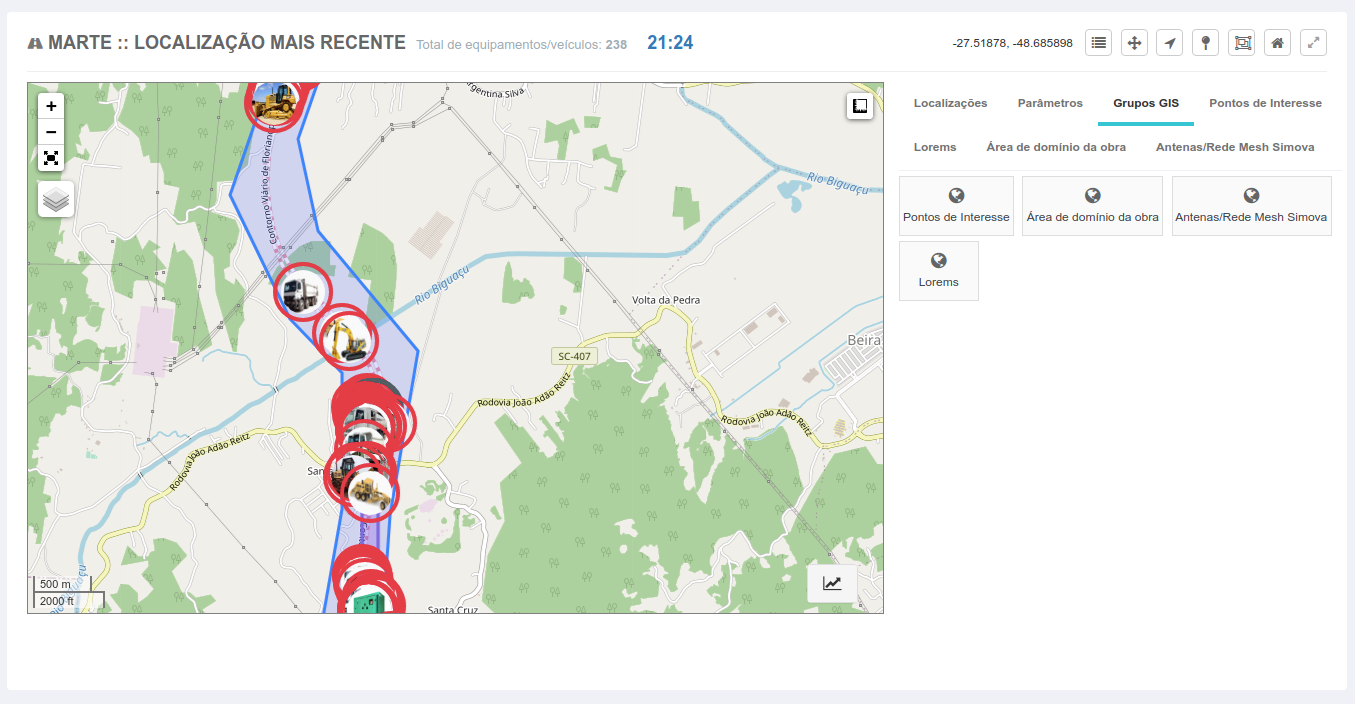
Task: Click the Área de domínio da obra group button
Action: tap(1092, 206)
